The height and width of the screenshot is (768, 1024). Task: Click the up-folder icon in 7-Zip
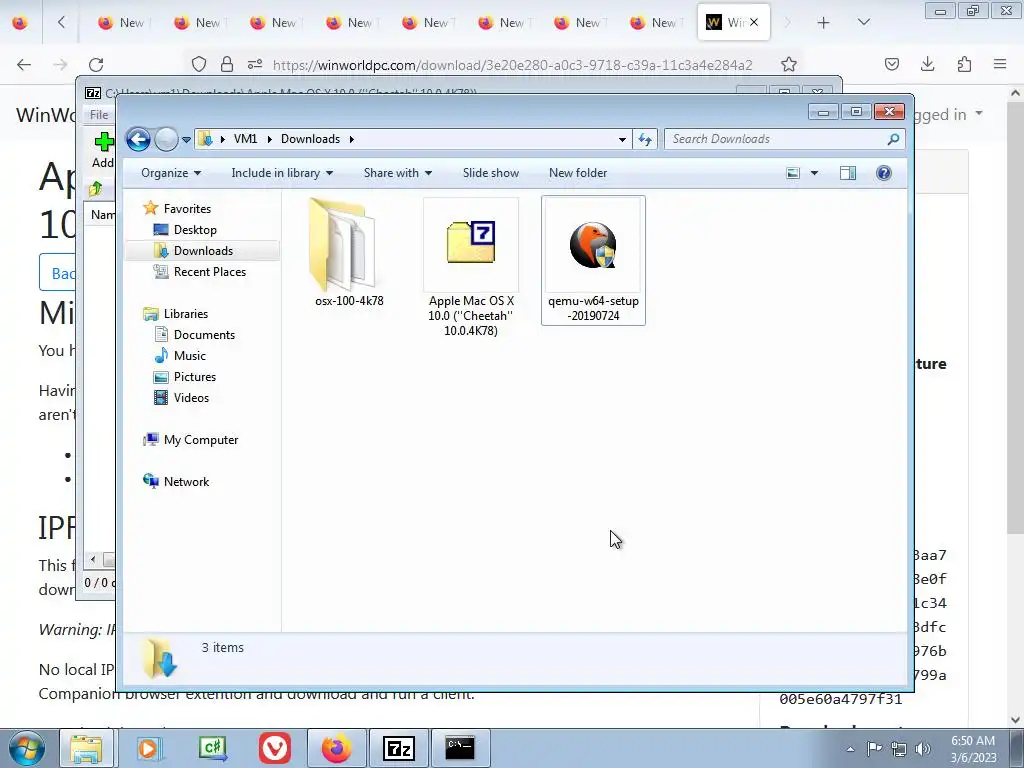[x=95, y=189]
